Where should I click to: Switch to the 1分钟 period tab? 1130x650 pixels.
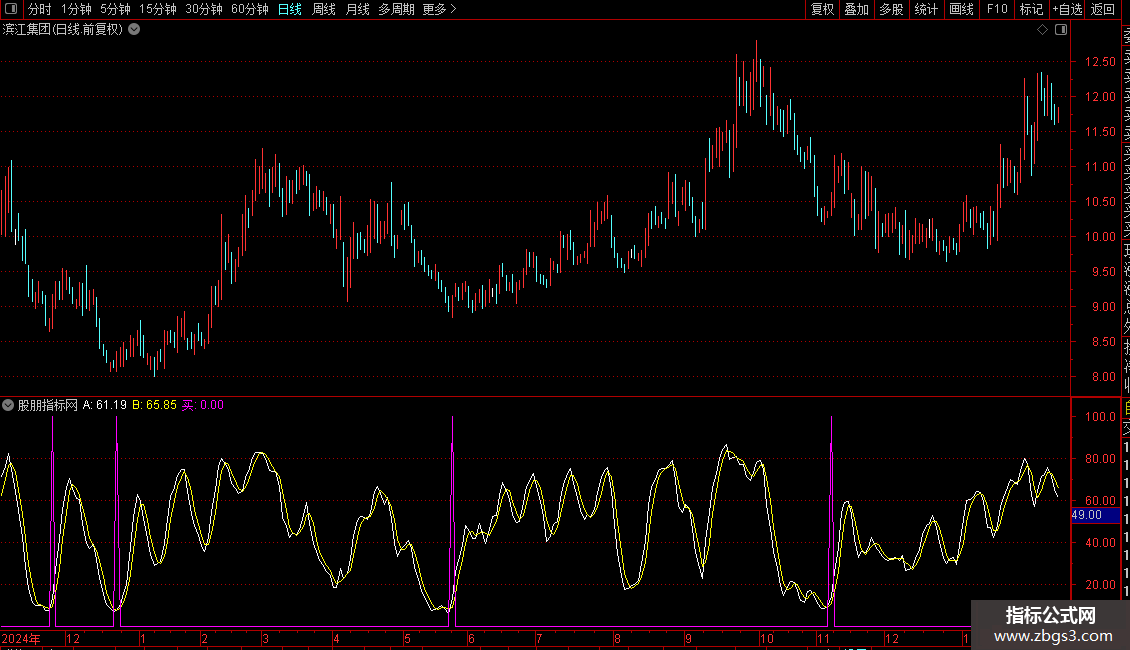[x=76, y=9]
